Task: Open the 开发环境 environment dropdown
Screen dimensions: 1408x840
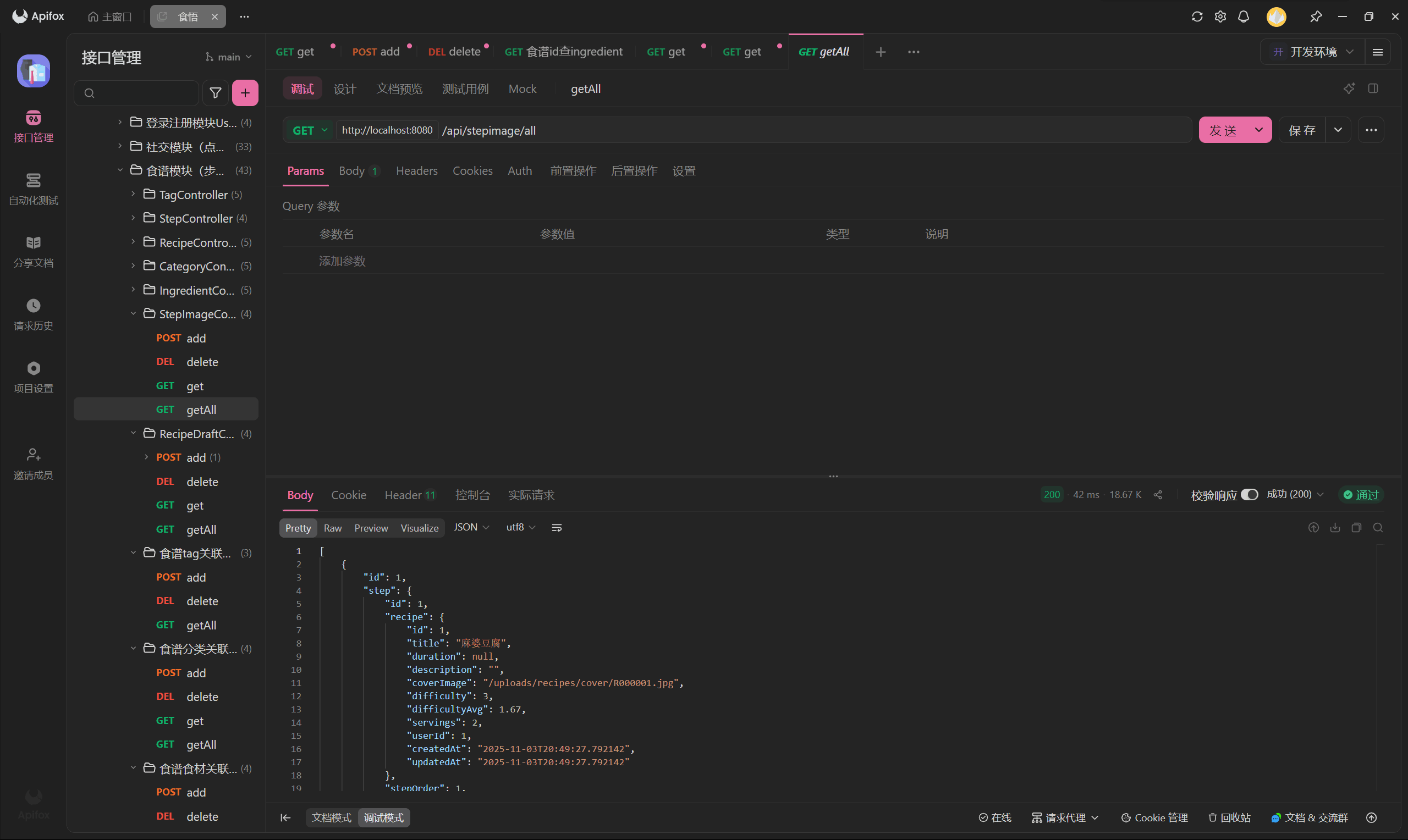Action: [x=1313, y=52]
